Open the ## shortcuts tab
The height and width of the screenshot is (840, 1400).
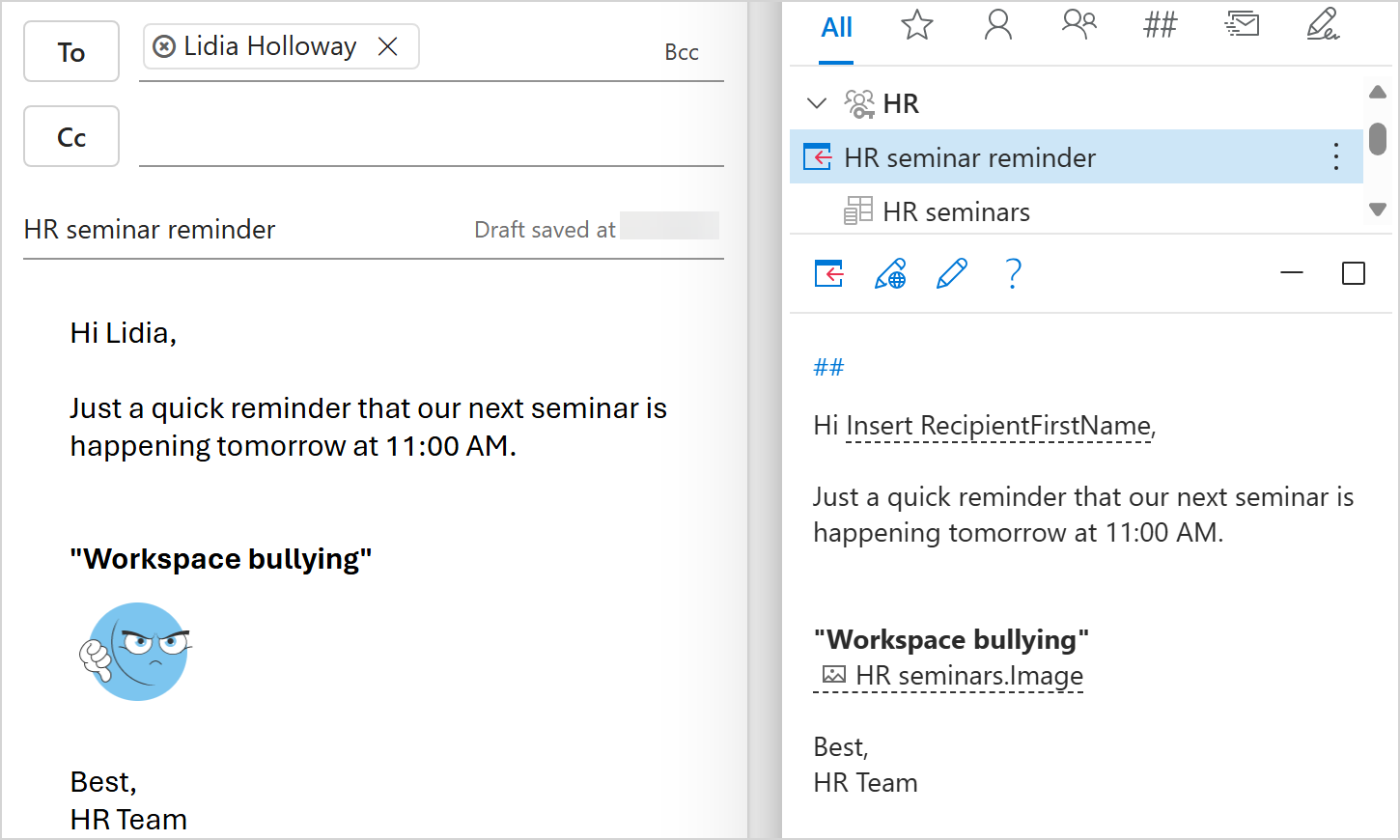point(1160,26)
